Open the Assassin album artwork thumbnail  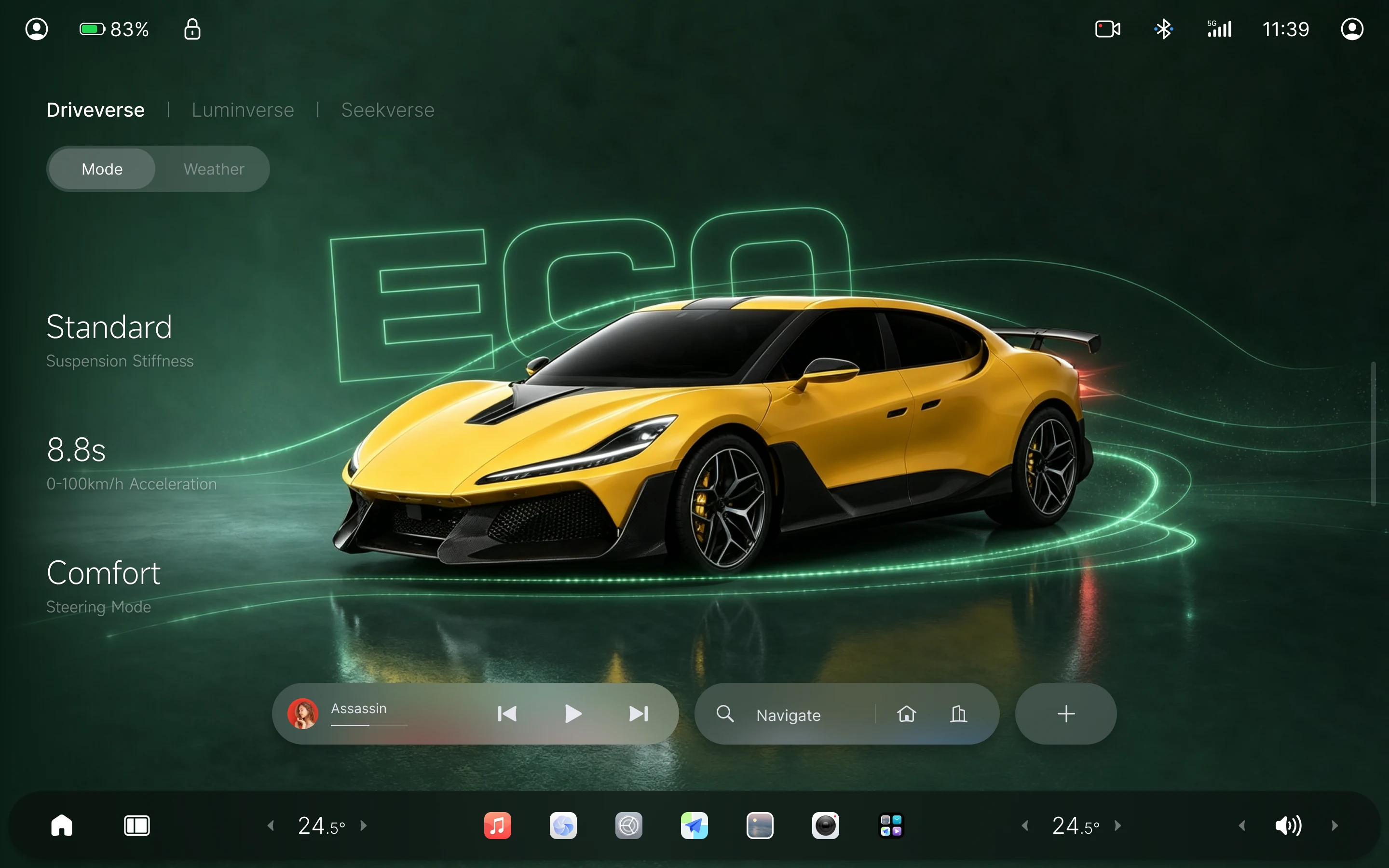point(303,714)
